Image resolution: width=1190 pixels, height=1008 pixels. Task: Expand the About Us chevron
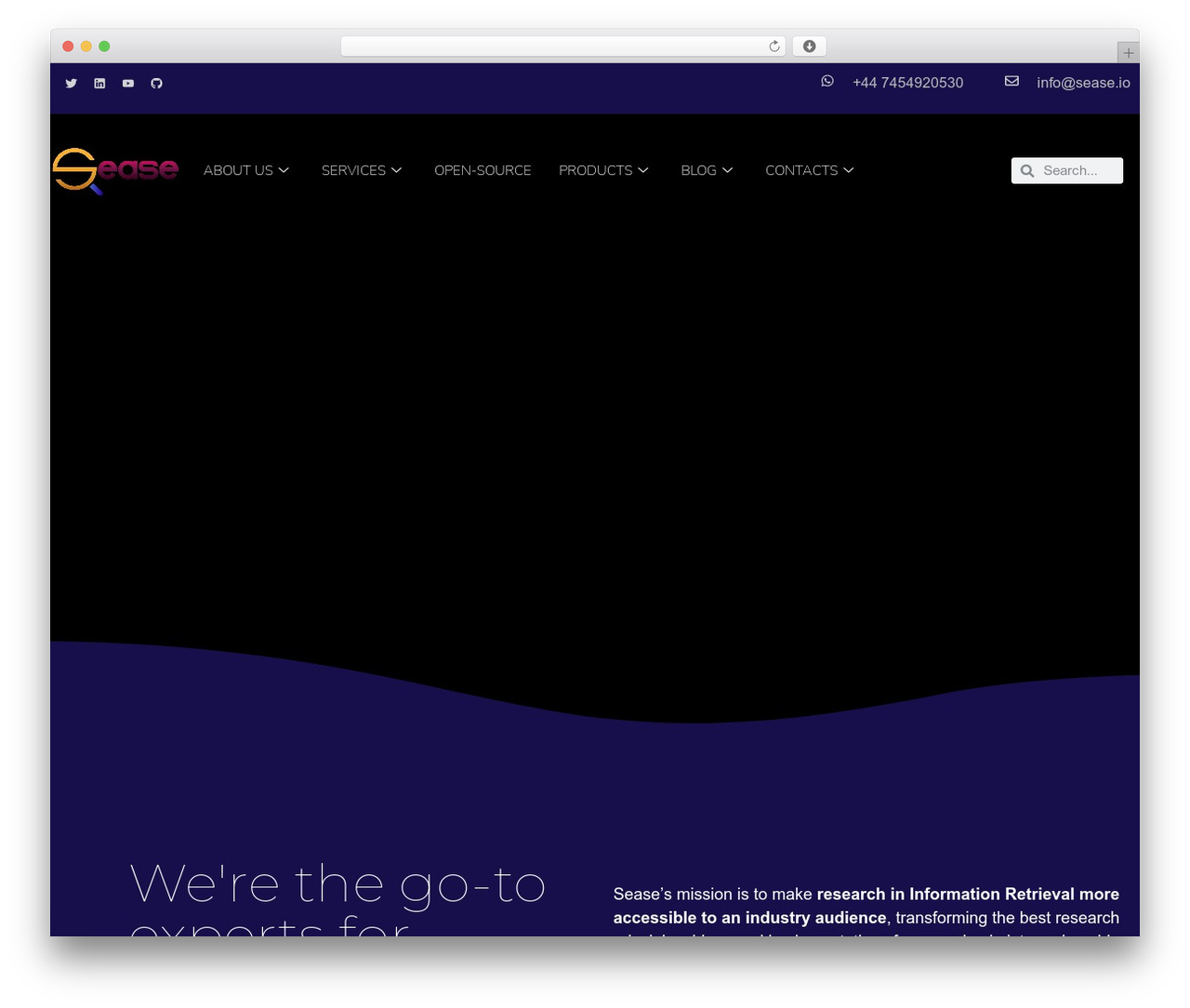tap(284, 170)
